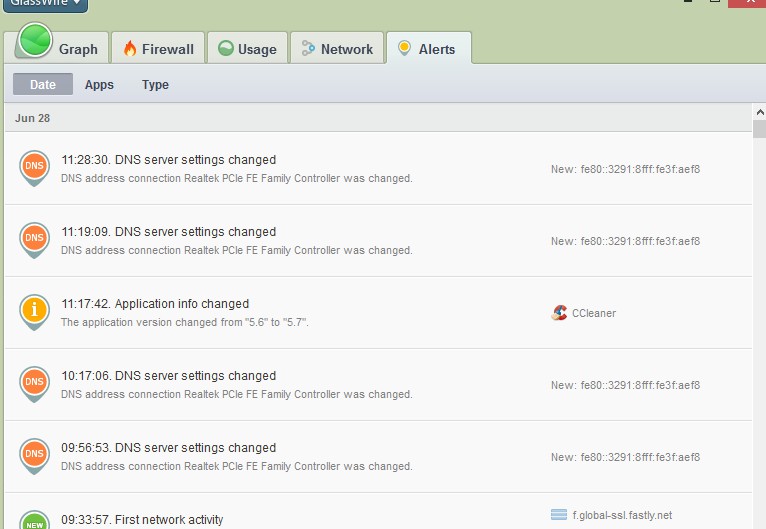The image size is (766, 529).
Task: Click the Firewall flame icon
Action: pyautogui.click(x=130, y=48)
